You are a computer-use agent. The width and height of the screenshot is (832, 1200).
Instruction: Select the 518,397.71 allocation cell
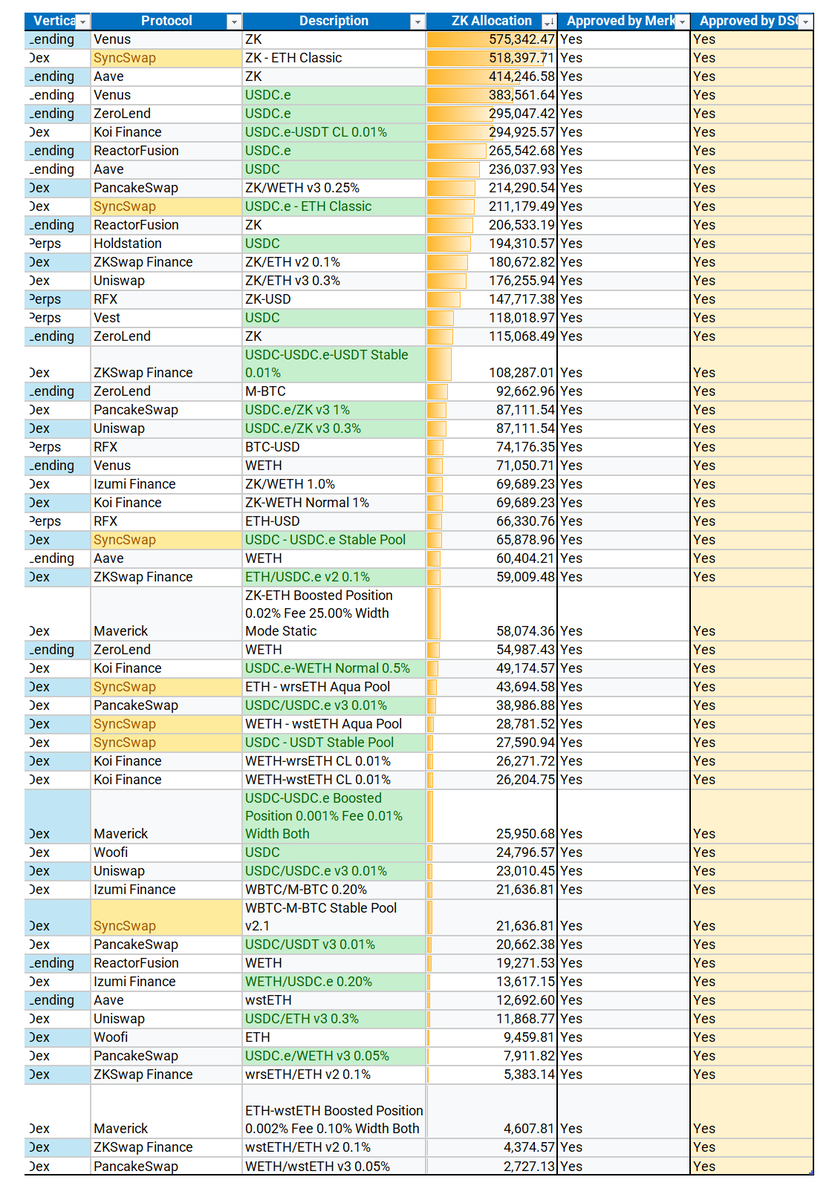click(x=492, y=58)
